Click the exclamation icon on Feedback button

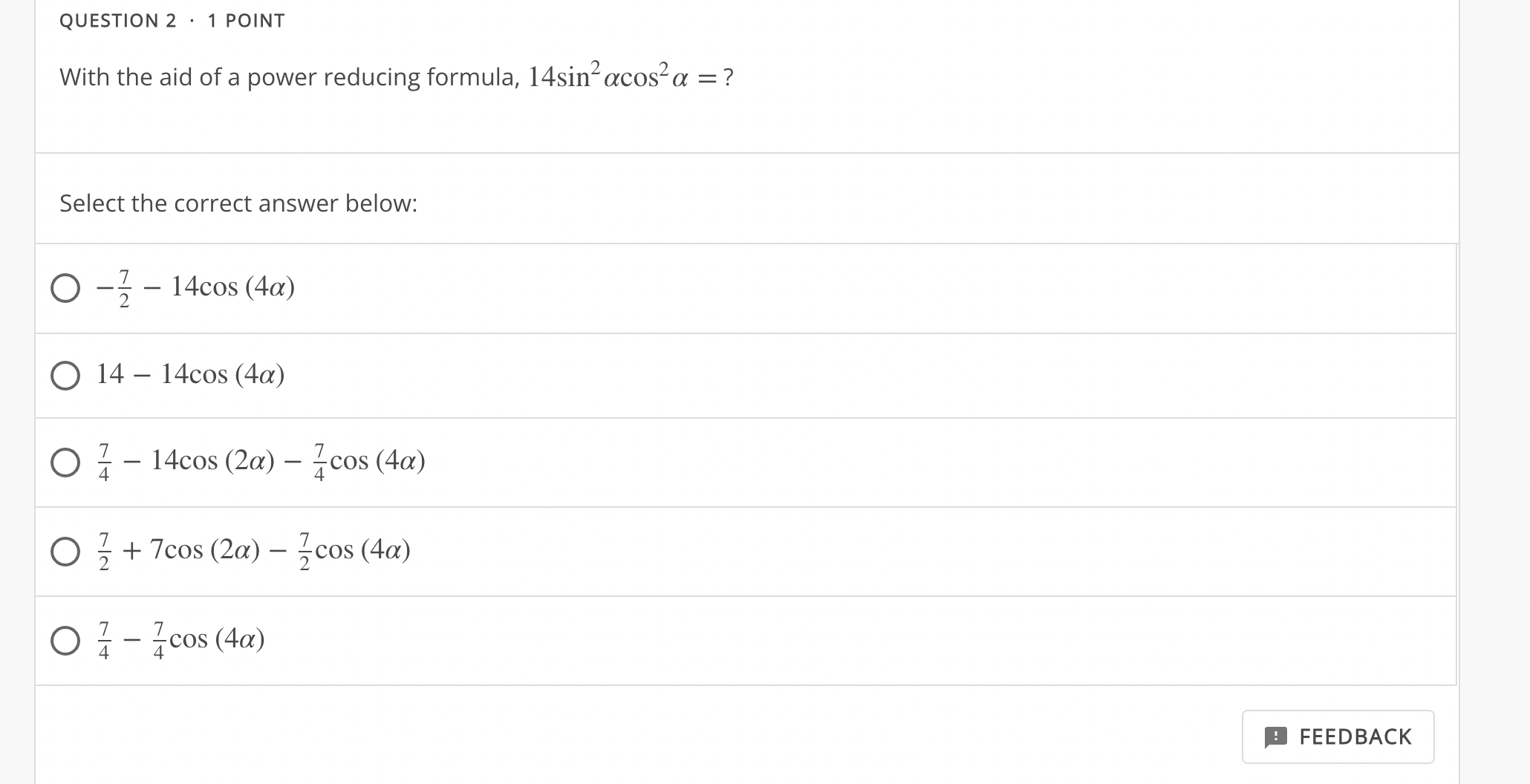tap(1275, 736)
